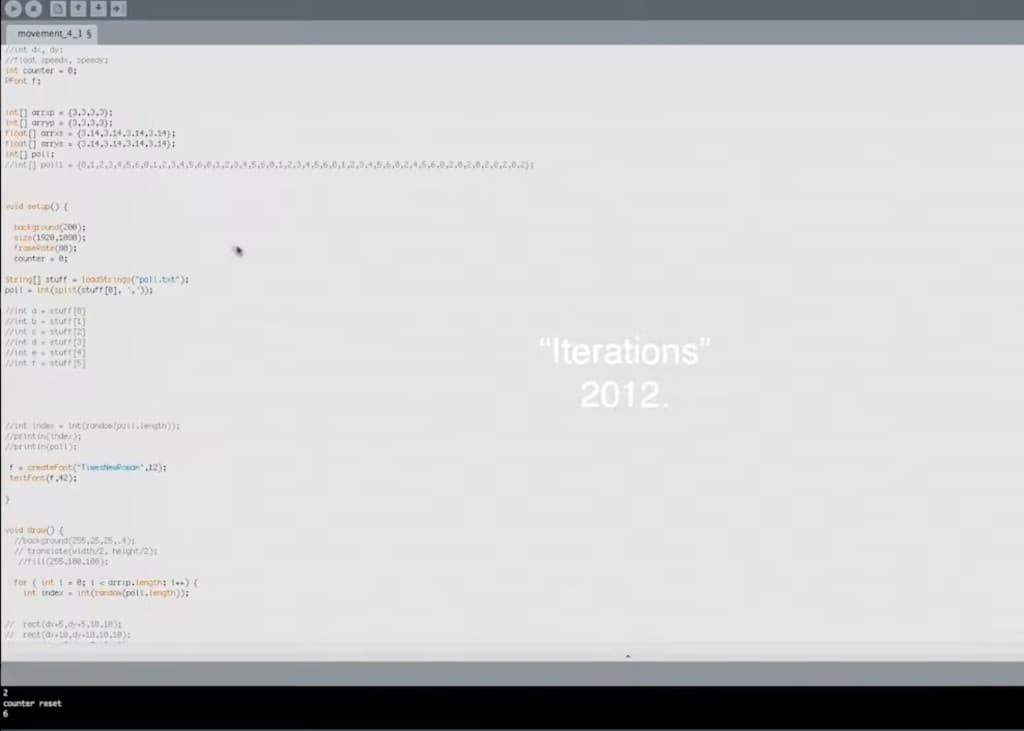Click commented '//float speedx, speedy;' line
Screen dimensions: 1024x731
click(x=56, y=60)
